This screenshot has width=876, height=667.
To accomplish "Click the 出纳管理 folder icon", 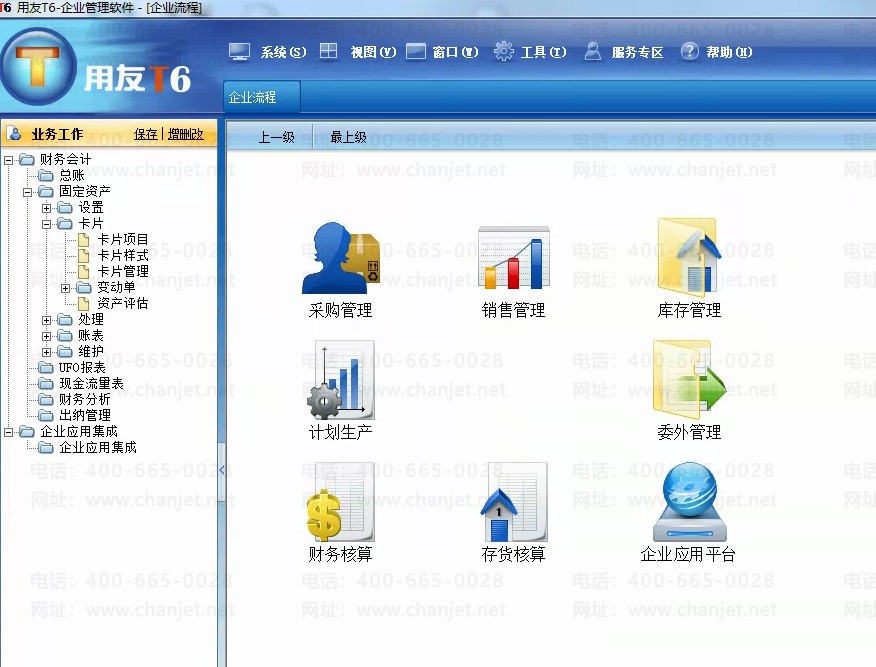I will 46,415.
